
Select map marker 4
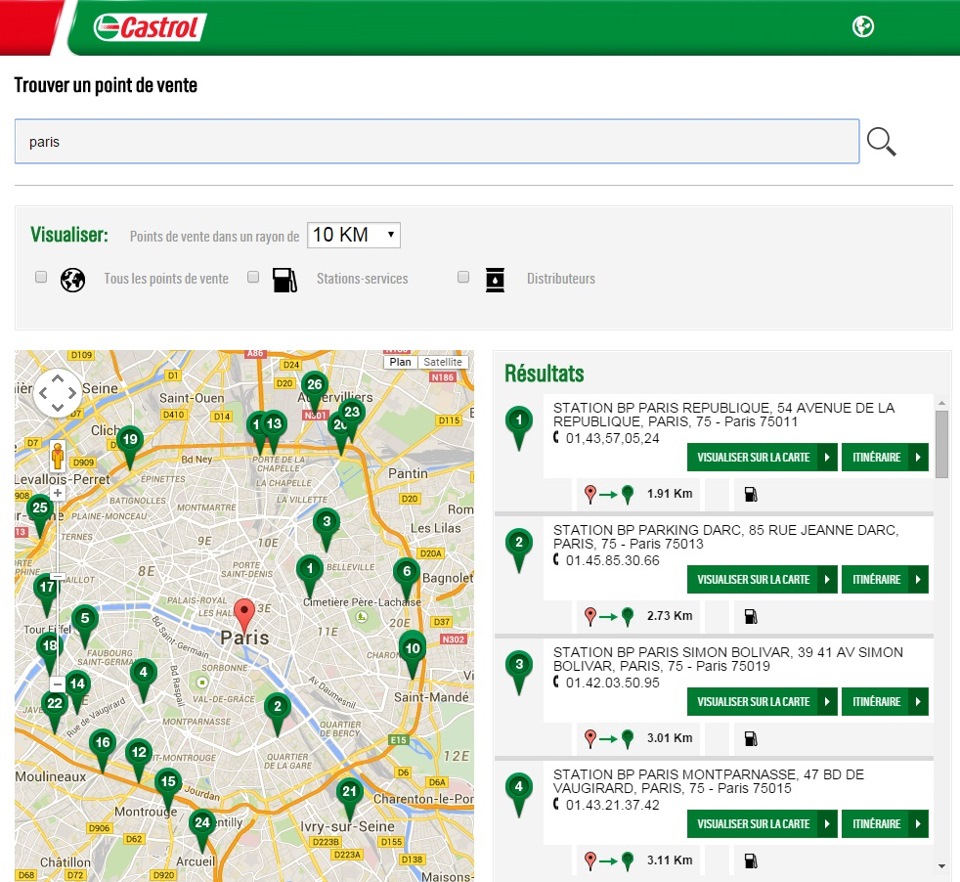click(x=143, y=679)
